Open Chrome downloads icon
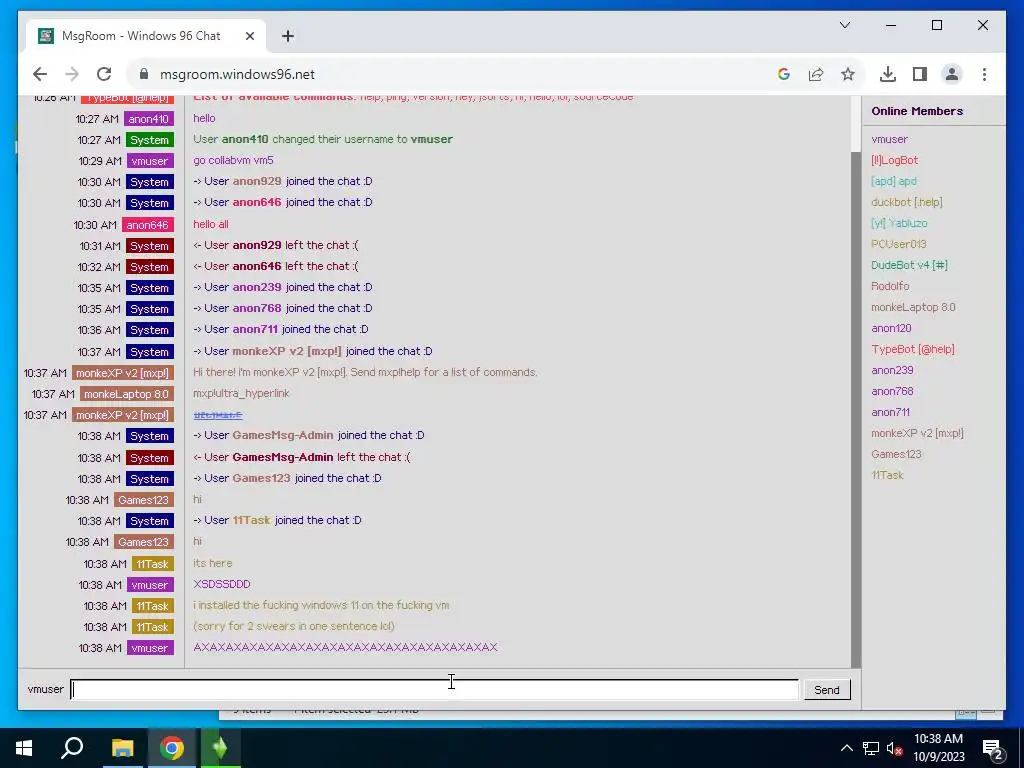 (x=888, y=74)
